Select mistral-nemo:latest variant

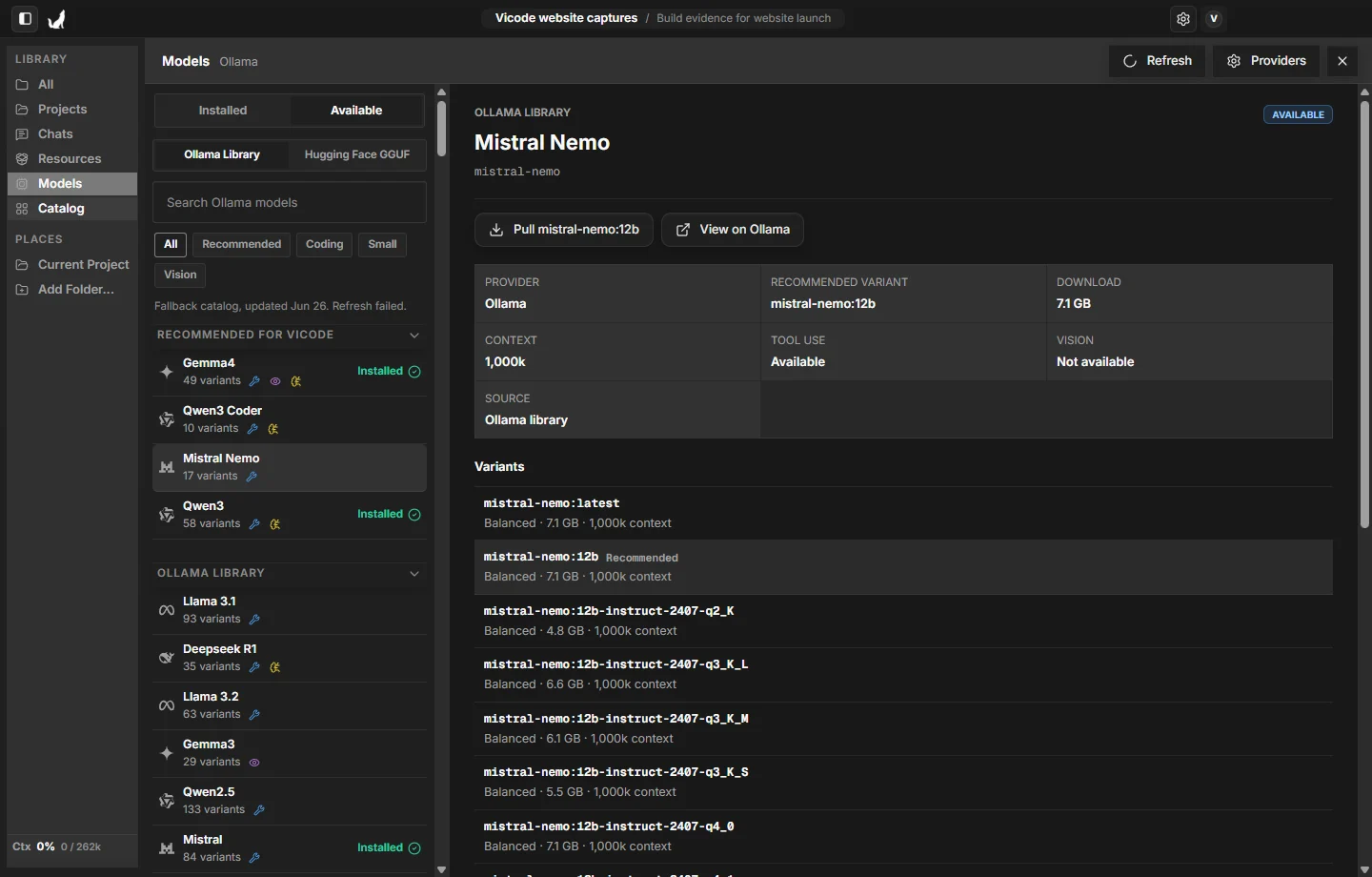[903, 514]
